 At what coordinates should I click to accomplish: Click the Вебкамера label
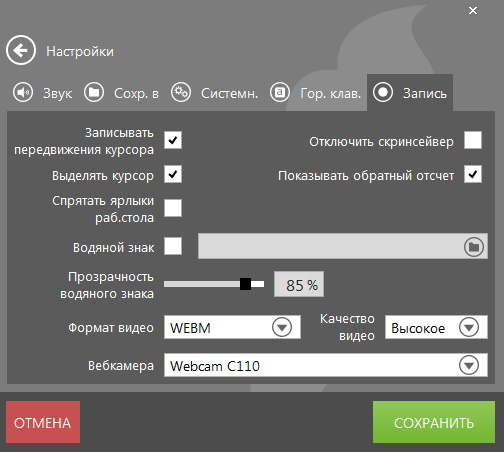point(121,366)
